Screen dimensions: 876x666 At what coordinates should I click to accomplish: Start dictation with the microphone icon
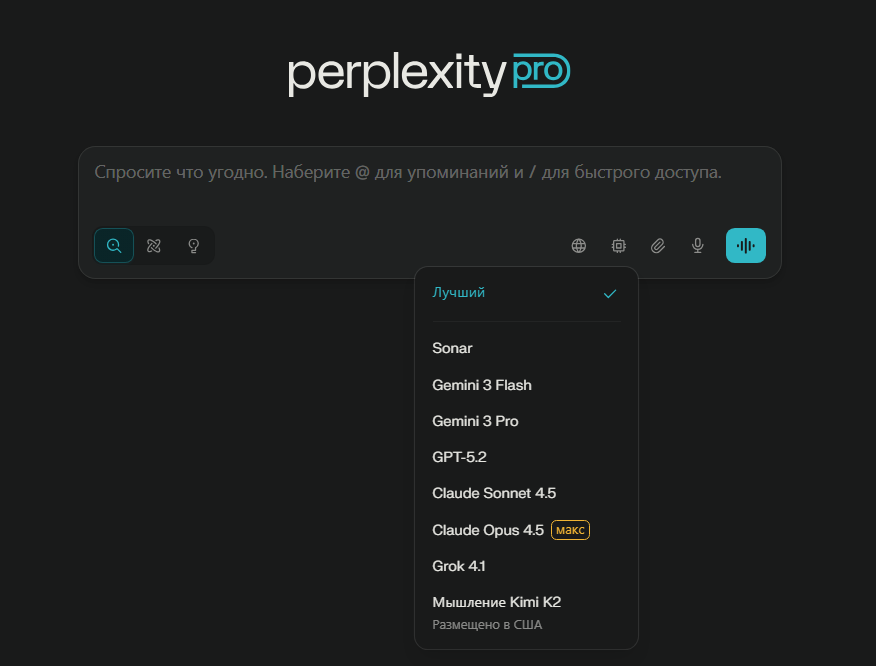point(698,246)
